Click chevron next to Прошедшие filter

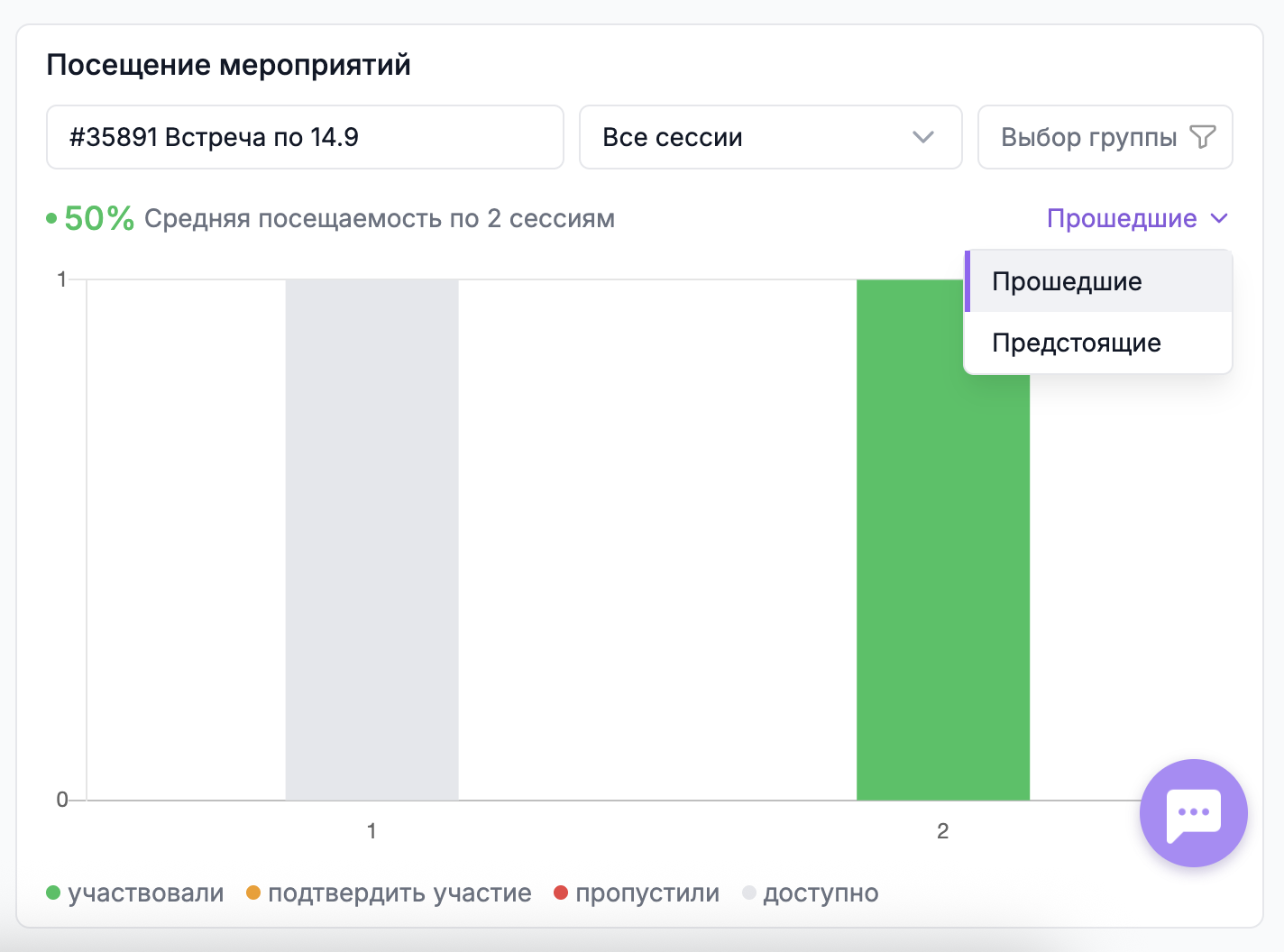click(1219, 218)
